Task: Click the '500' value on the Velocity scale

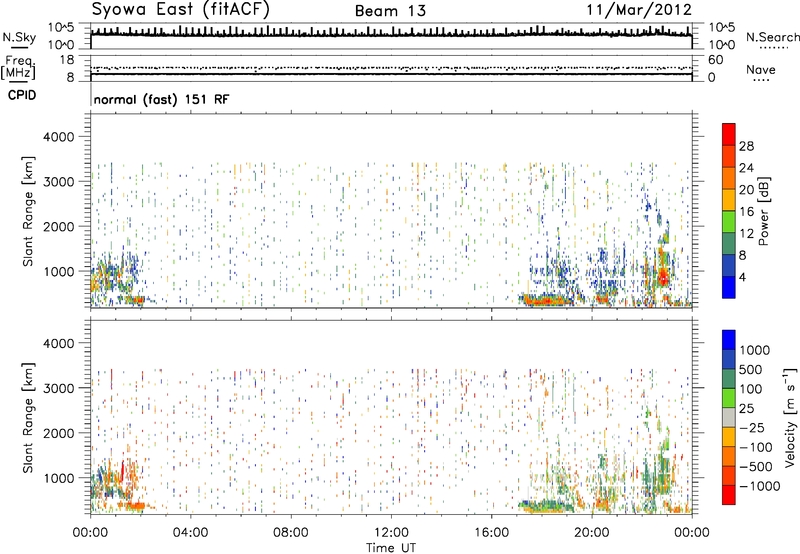Action: pyautogui.click(x=751, y=369)
